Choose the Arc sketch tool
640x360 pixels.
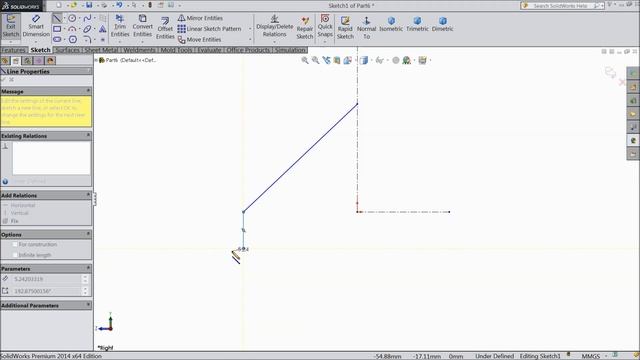pyautogui.click(x=72, y=29)
